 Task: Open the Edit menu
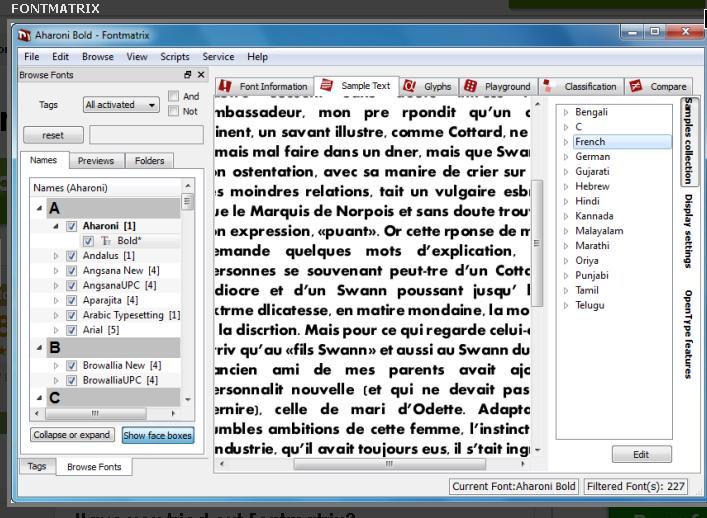(x=60, y=56)
